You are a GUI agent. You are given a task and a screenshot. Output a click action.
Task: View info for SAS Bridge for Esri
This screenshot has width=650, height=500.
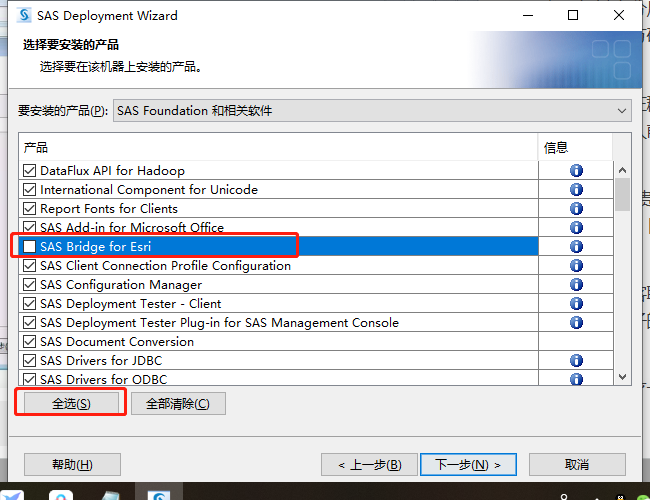point(576,247)
